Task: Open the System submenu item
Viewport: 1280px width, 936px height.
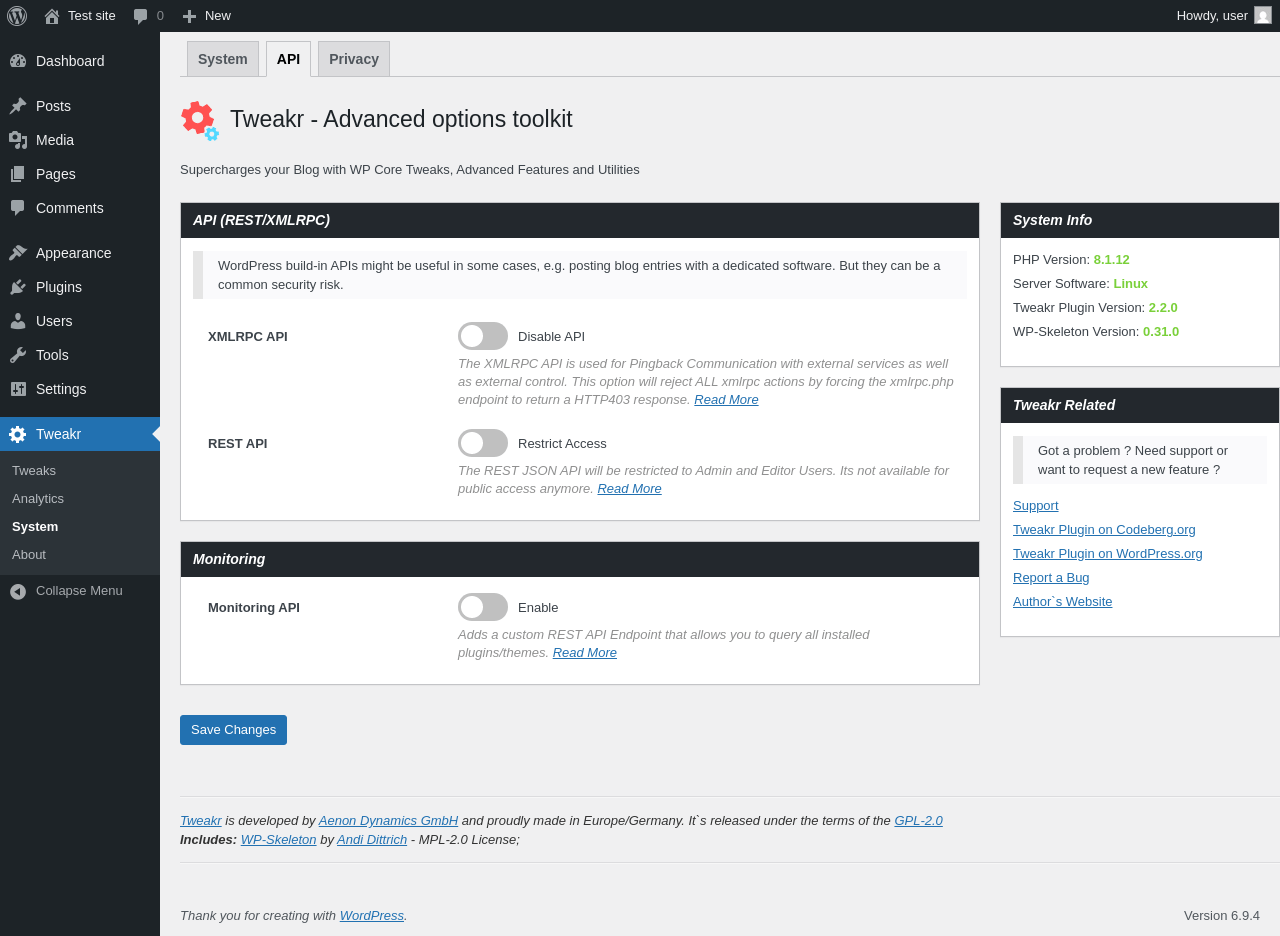Action: pyautogui.click(x=35, y=526)
